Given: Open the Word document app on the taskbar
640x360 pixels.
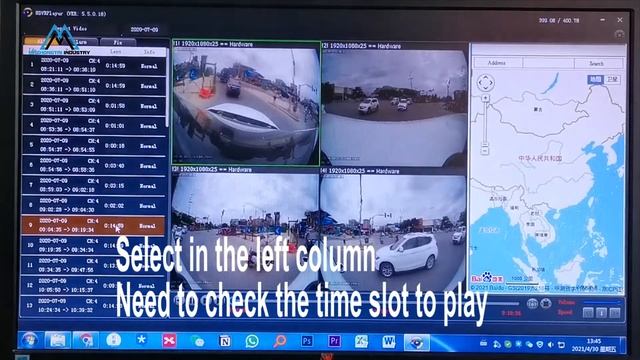Looking at the screenshot, I should [389, 341].
